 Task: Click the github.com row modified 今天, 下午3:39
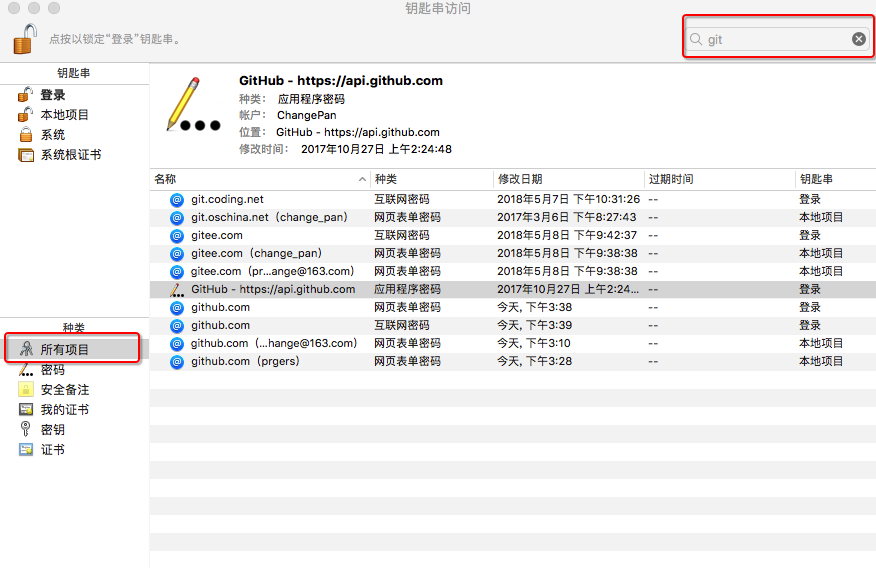[513, 325]
